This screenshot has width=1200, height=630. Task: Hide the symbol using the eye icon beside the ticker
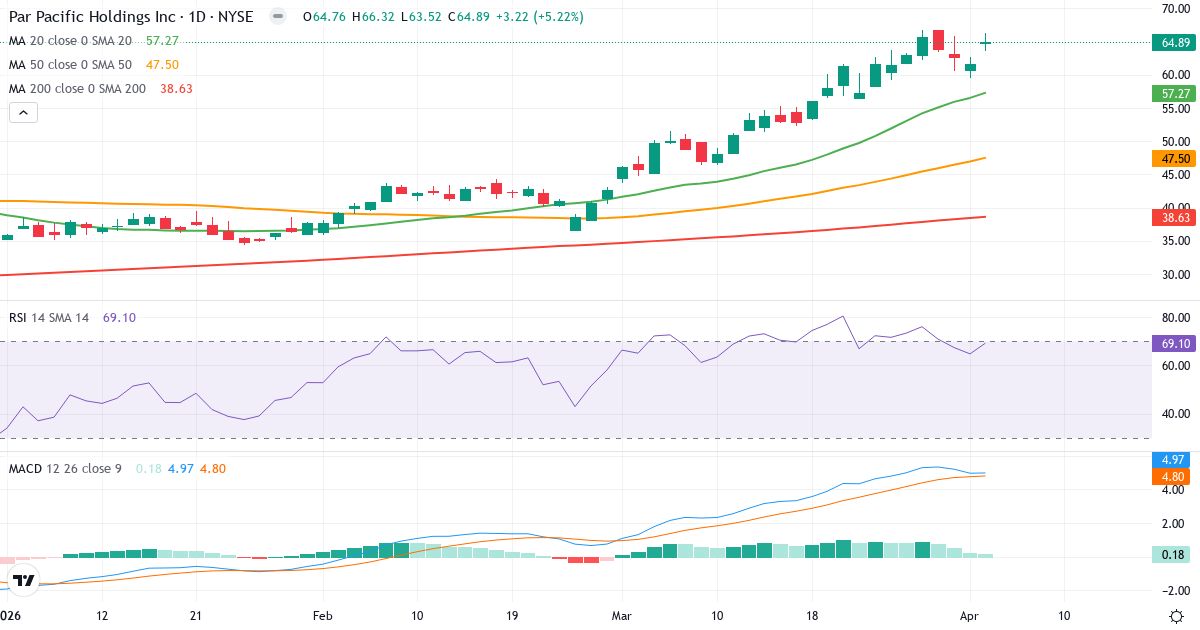[x=278, y=16]
